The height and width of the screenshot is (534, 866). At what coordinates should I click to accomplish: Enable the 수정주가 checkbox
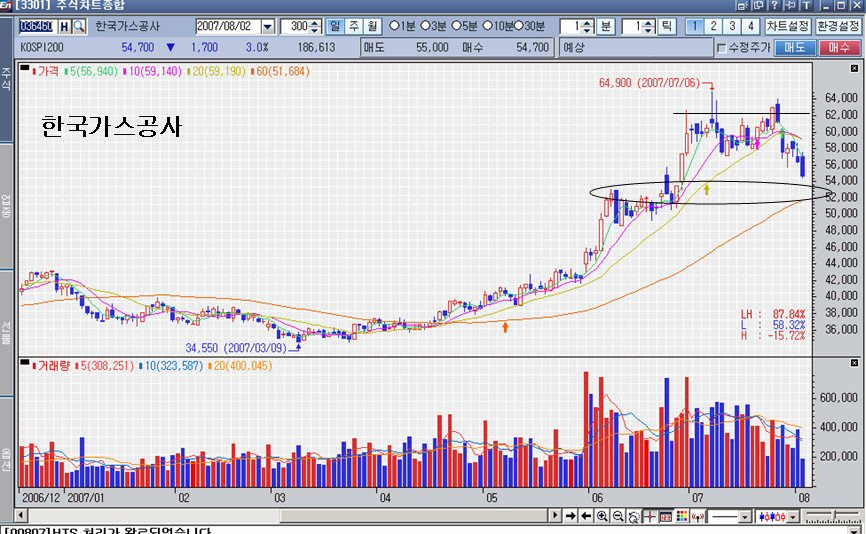pyautogui.click(x=721, y=48)
